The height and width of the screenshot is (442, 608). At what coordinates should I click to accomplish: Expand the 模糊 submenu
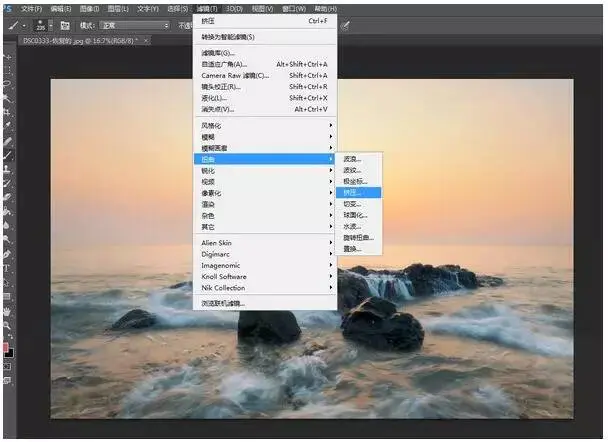click(x=265, y=136)
